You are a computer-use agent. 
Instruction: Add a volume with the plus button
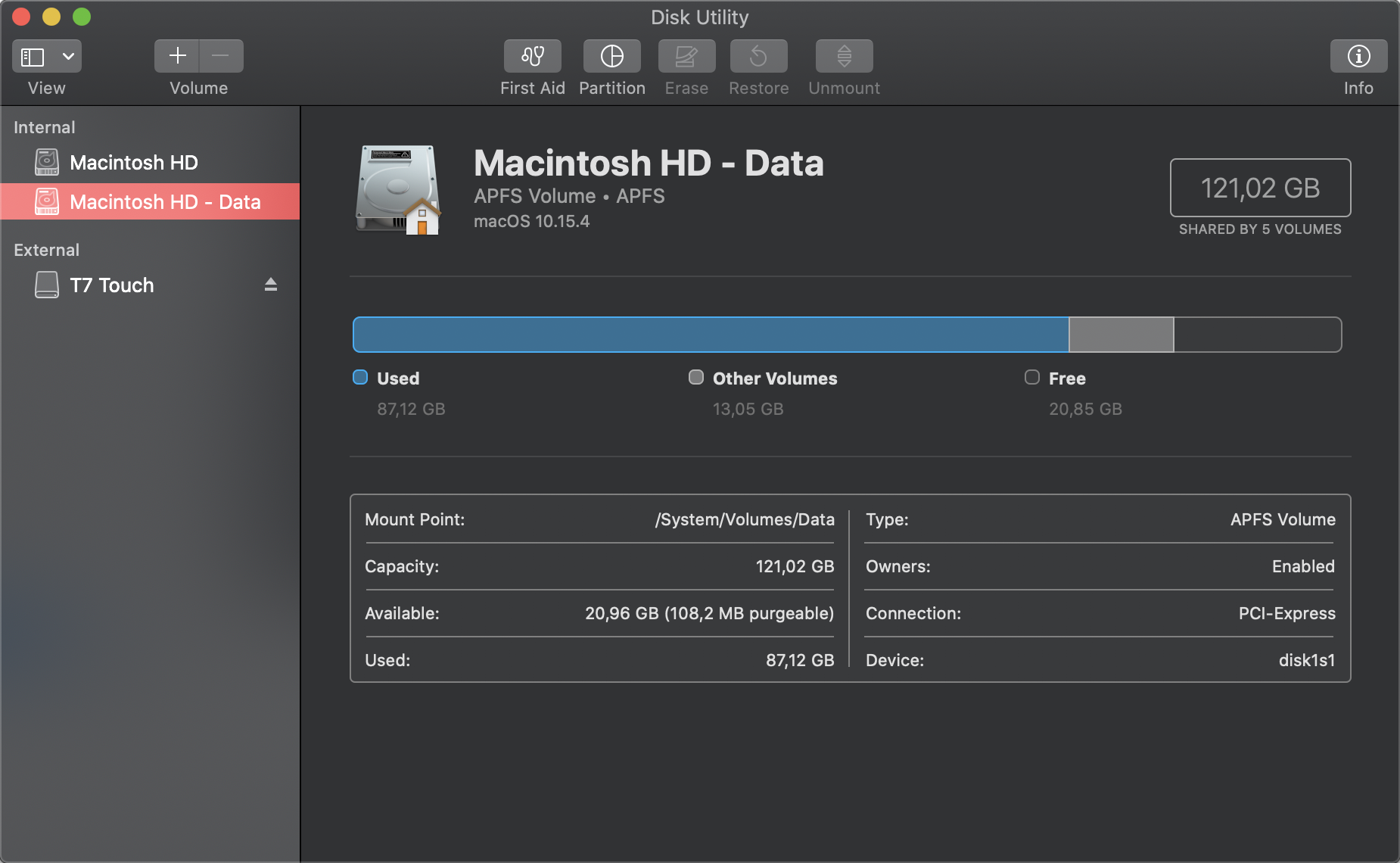177,56
